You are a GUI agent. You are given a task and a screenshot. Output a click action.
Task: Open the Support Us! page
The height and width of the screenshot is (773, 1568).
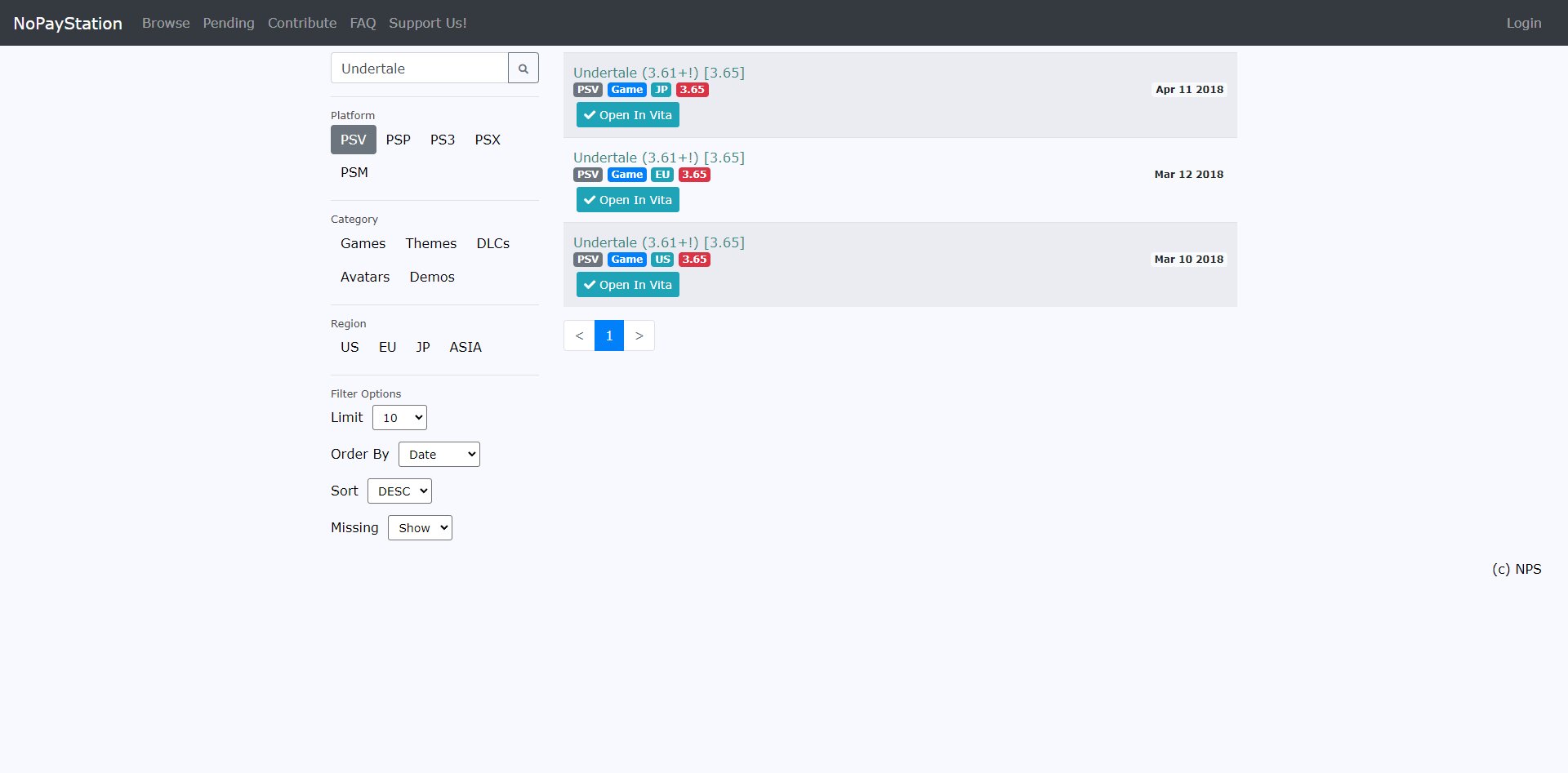click(428, 23)
